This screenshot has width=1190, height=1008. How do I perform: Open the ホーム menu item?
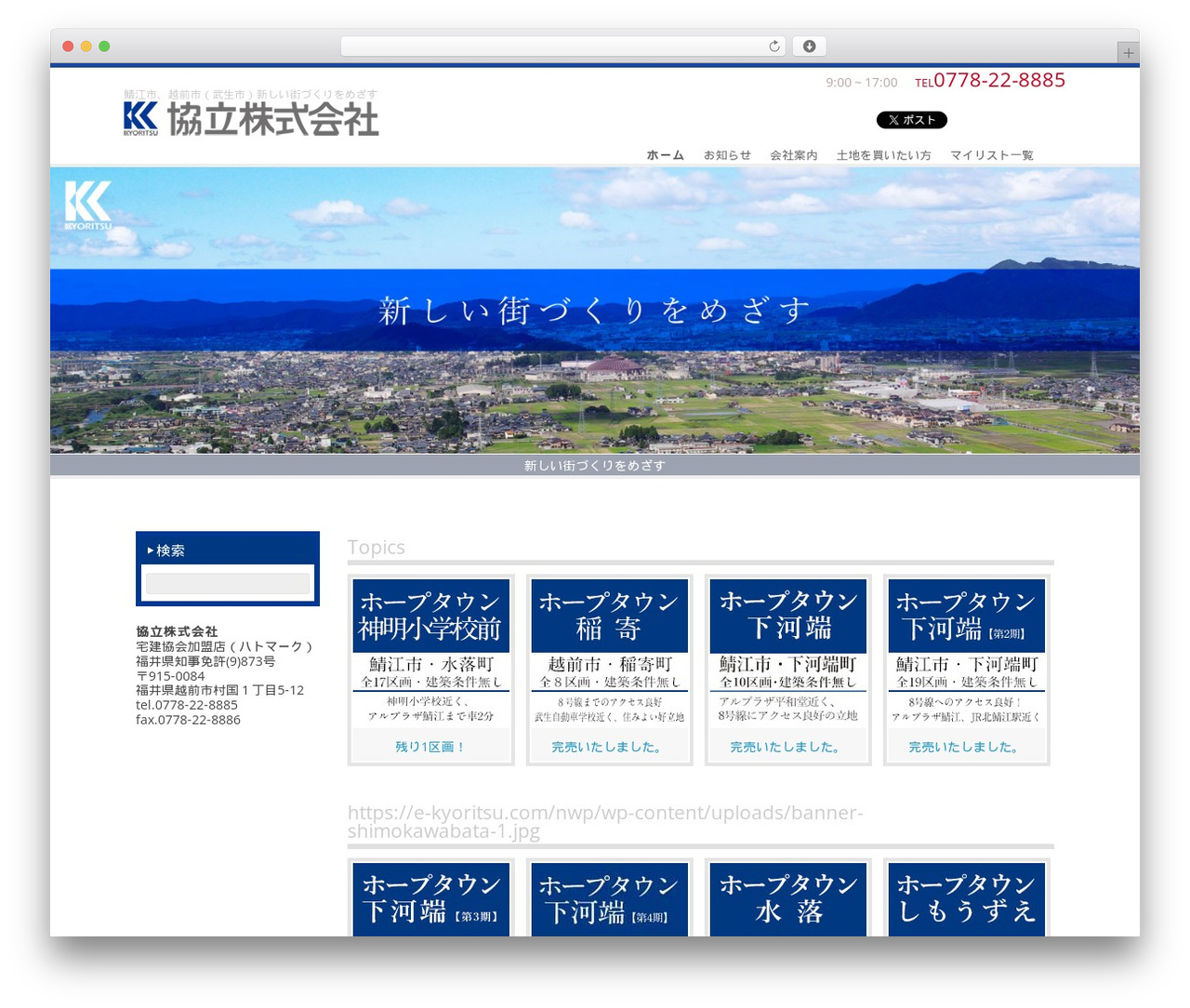point(666,155)
